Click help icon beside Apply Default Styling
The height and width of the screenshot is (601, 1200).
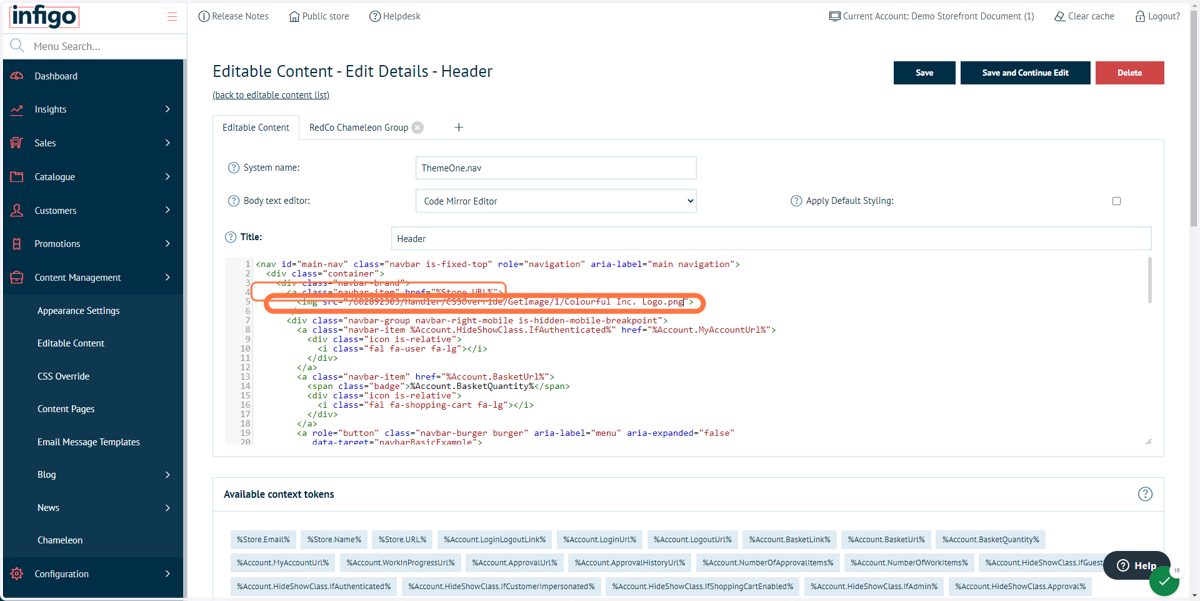[796, 201]
